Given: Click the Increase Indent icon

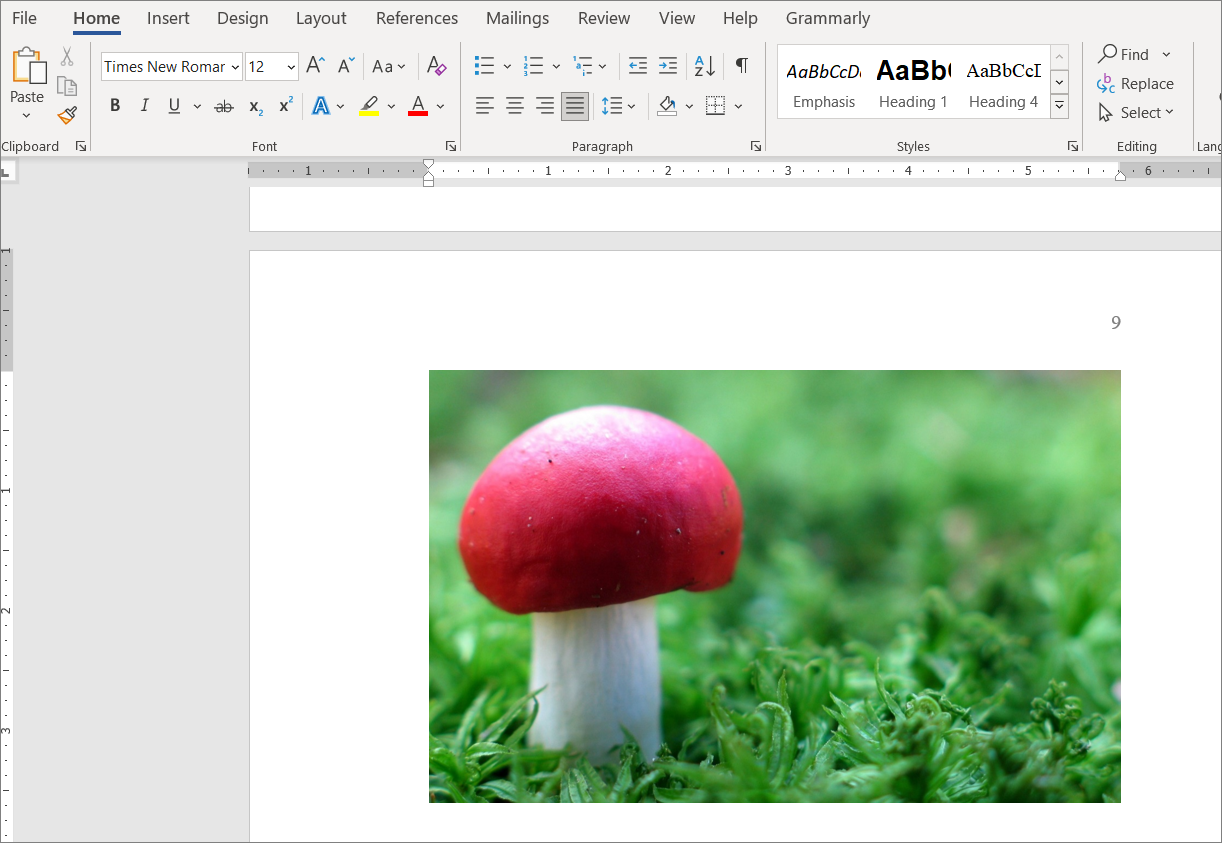Looking at the screenshot, I should pos(668,66).
